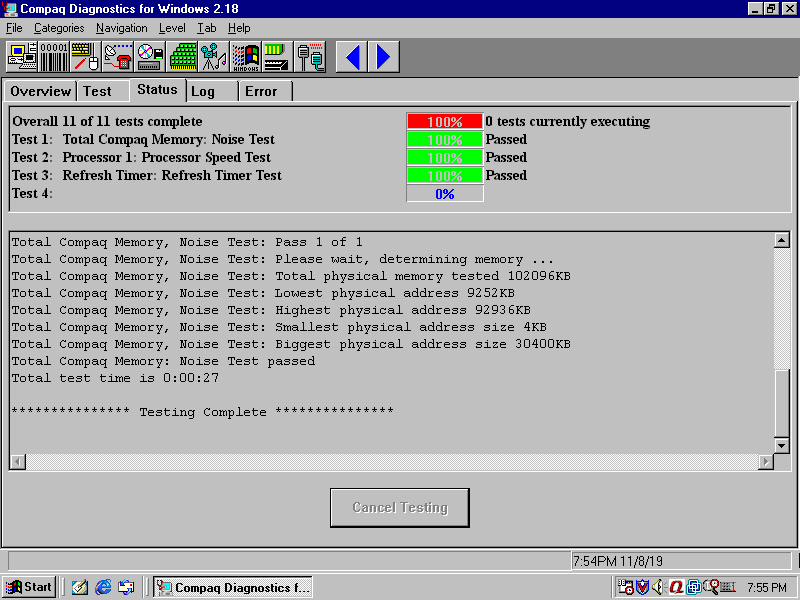This screenshot has width=800, height=600.
Task: Open the green Memory modules icon
Action: [182, 57]
